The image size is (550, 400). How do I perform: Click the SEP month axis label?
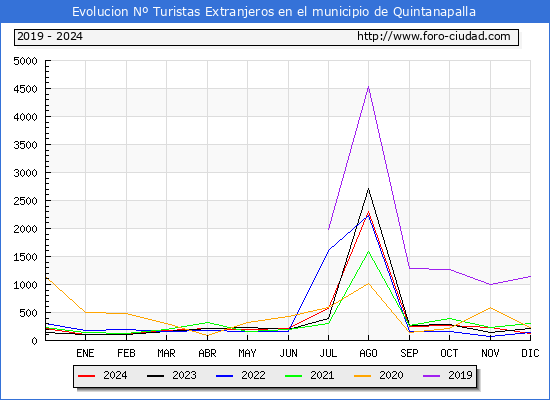click(409, 353)
